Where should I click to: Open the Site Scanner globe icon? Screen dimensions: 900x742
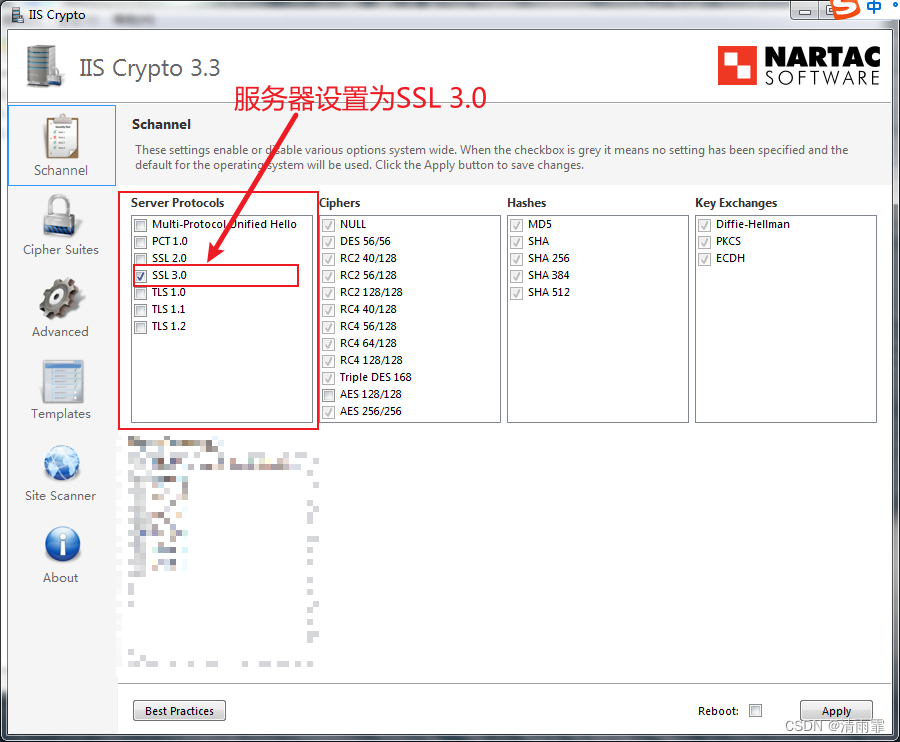pos(62,463)
